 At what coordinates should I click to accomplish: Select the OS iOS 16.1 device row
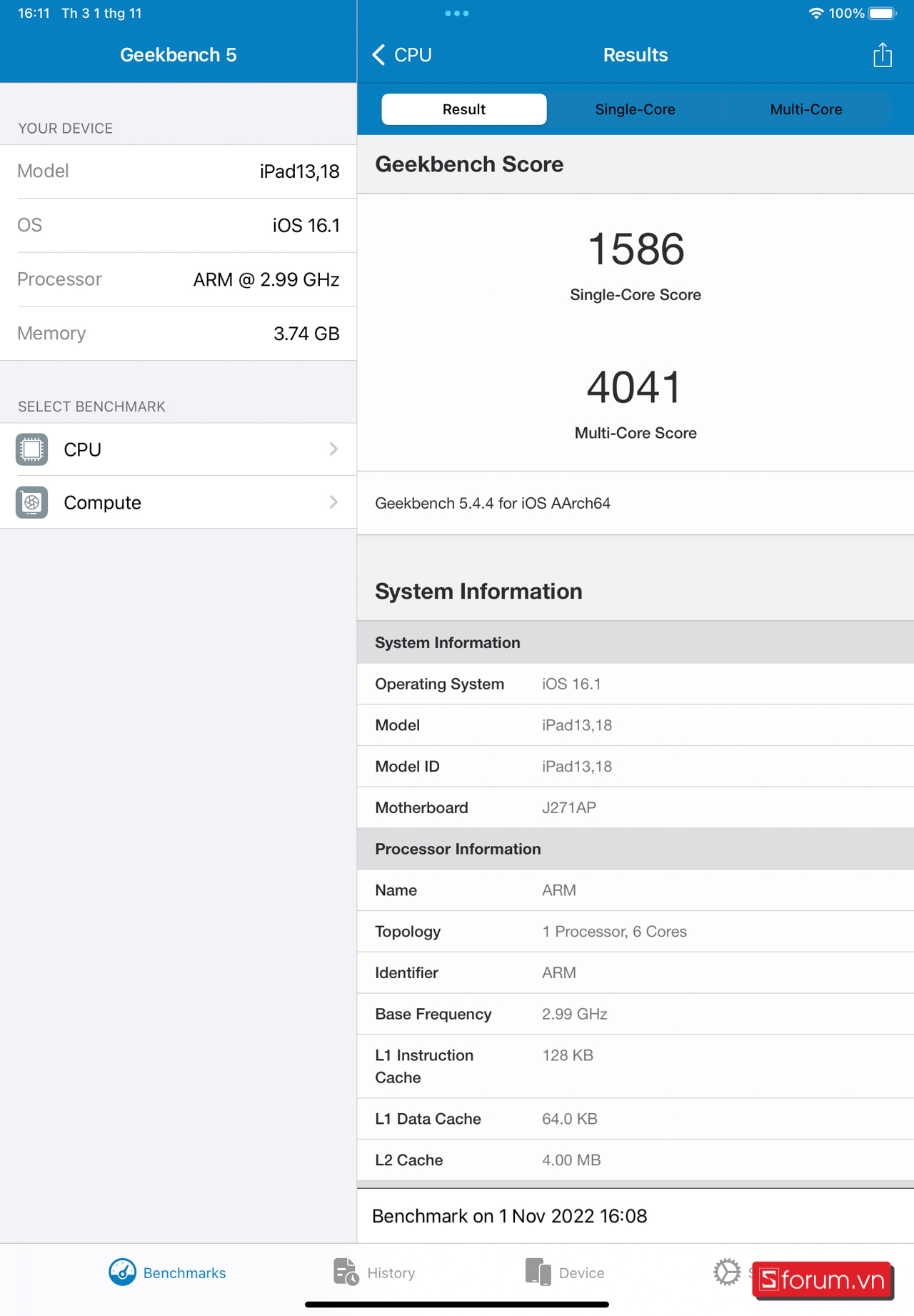pos(179,226)
